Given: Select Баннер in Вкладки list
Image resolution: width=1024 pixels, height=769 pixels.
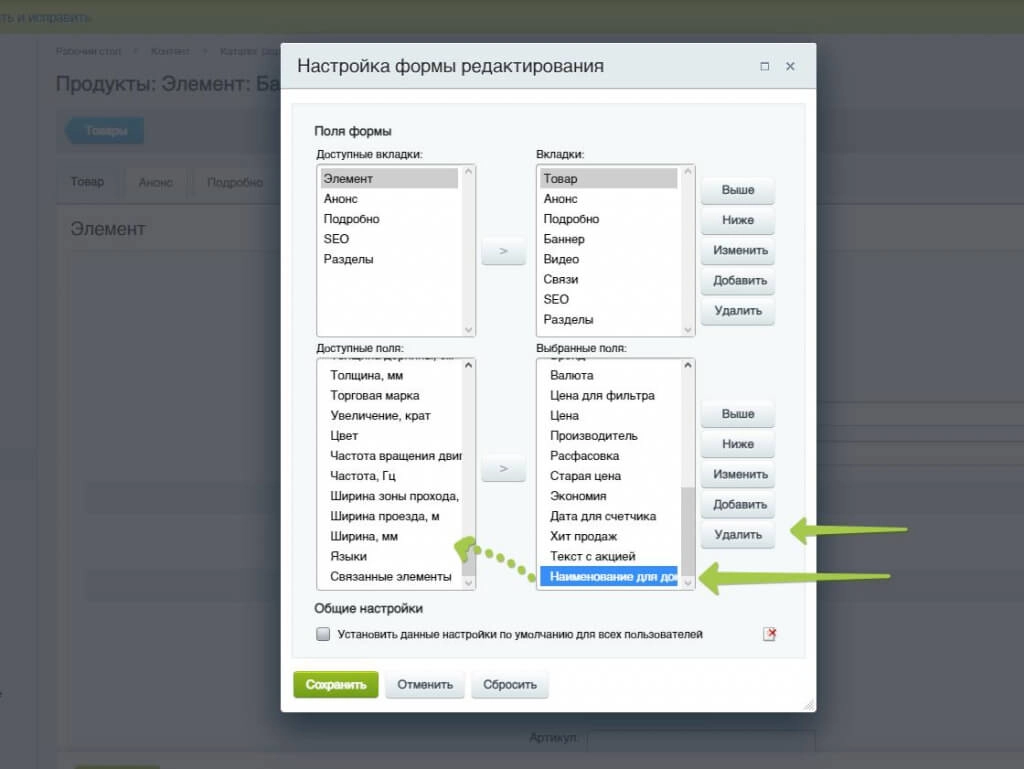Looking at the screenshot, I should 609,239.
